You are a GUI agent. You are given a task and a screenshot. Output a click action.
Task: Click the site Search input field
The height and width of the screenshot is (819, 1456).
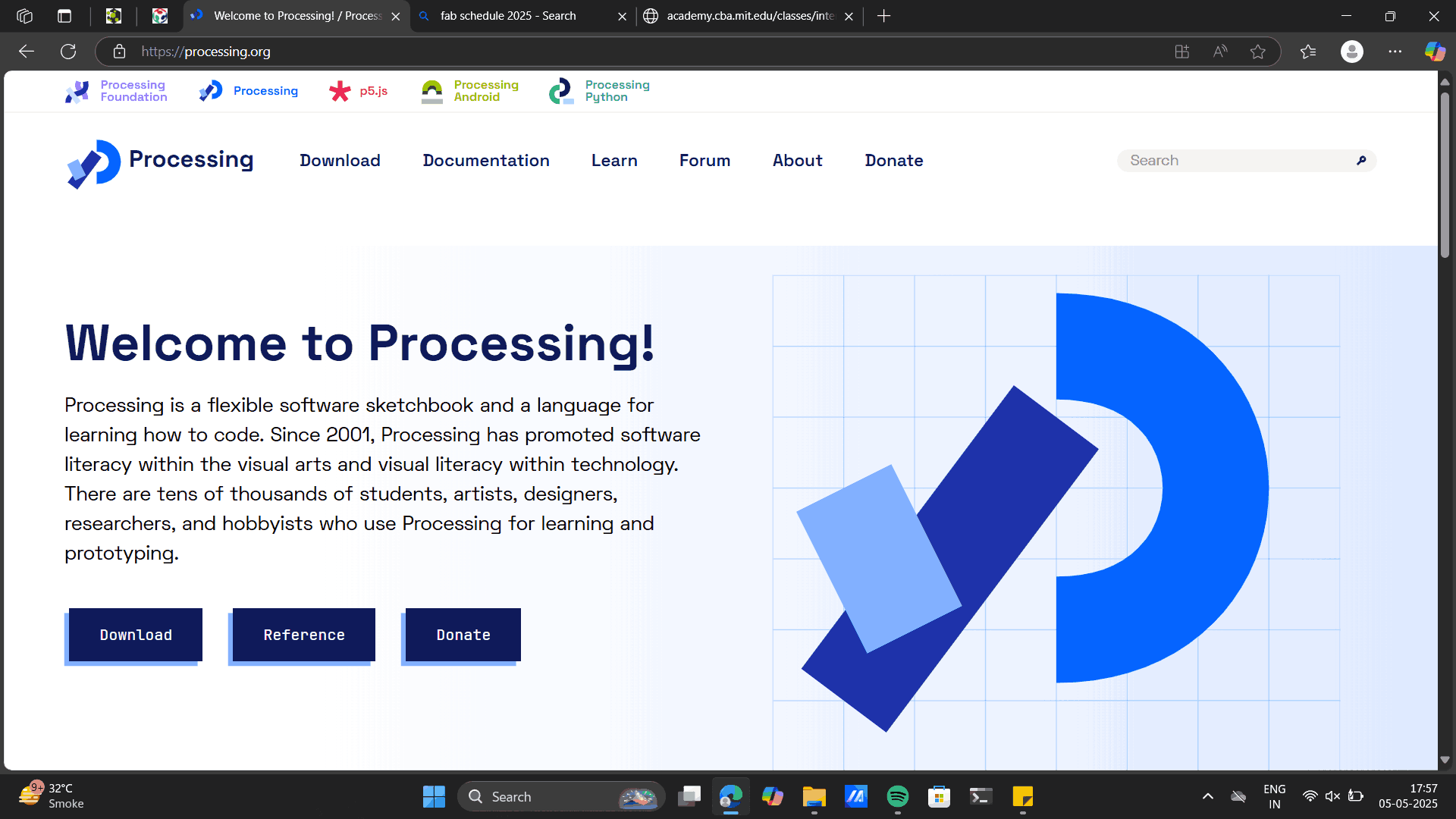pyautogui.click(x=1246, y=160)
